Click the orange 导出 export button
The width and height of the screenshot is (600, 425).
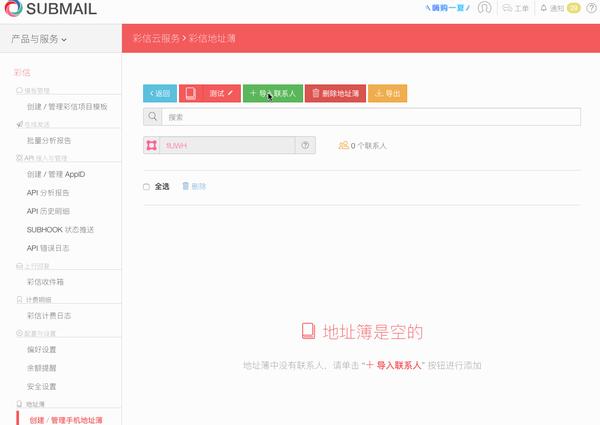(387, 93)
